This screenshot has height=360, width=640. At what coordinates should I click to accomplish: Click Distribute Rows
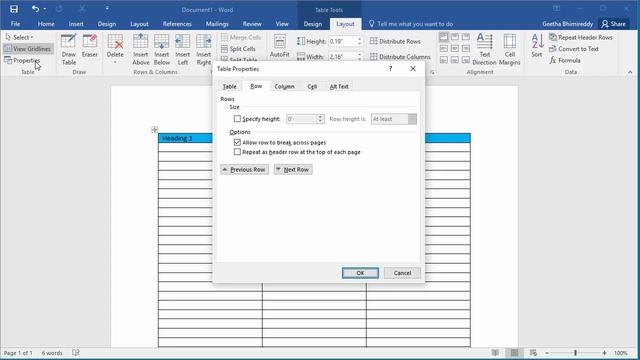(395, 41)
